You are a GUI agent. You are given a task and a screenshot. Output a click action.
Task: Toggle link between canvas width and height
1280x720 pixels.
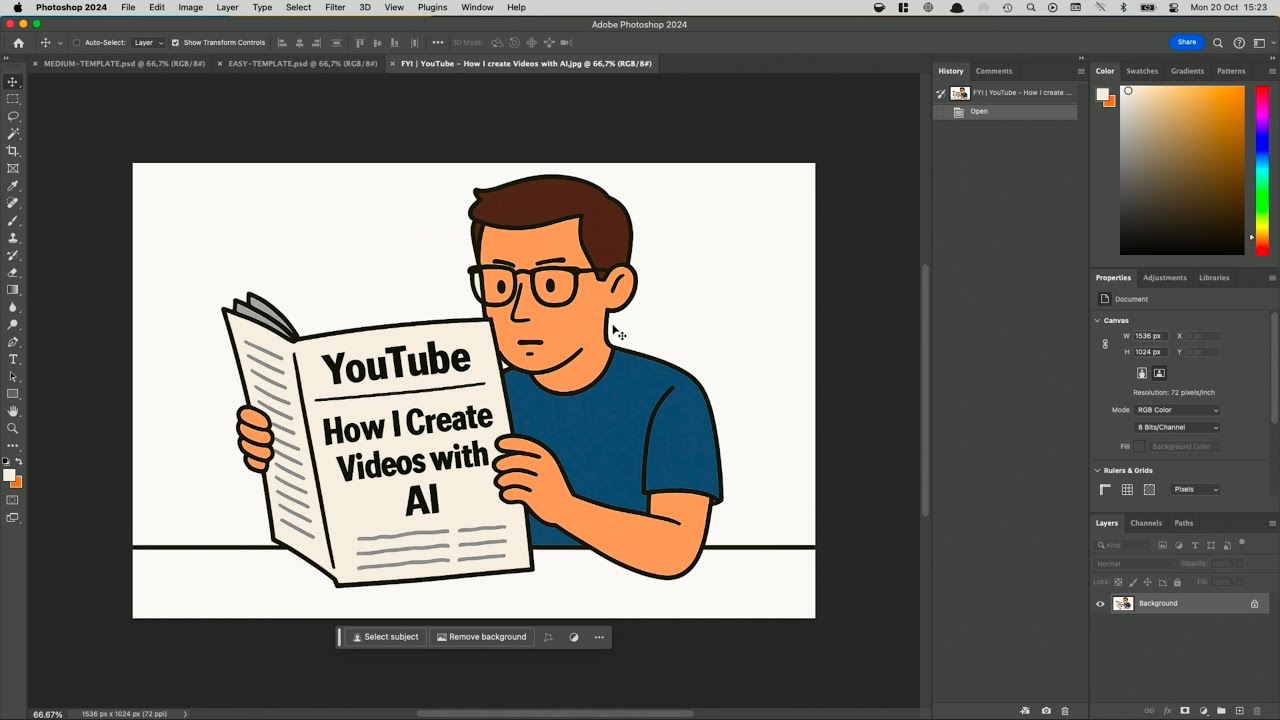(x=1105, y=344)
